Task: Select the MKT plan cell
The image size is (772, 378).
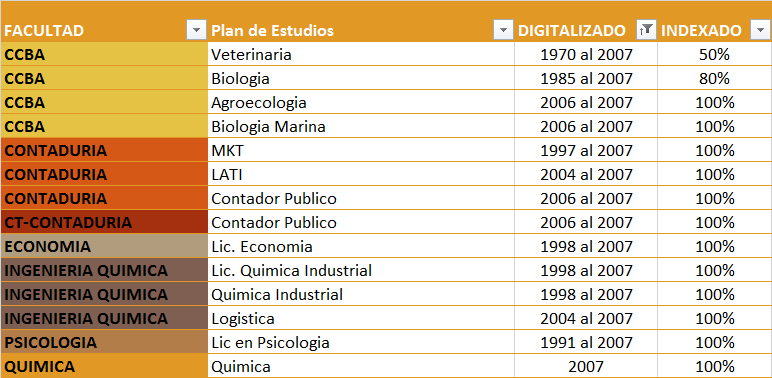Action: tap(361, 150)
